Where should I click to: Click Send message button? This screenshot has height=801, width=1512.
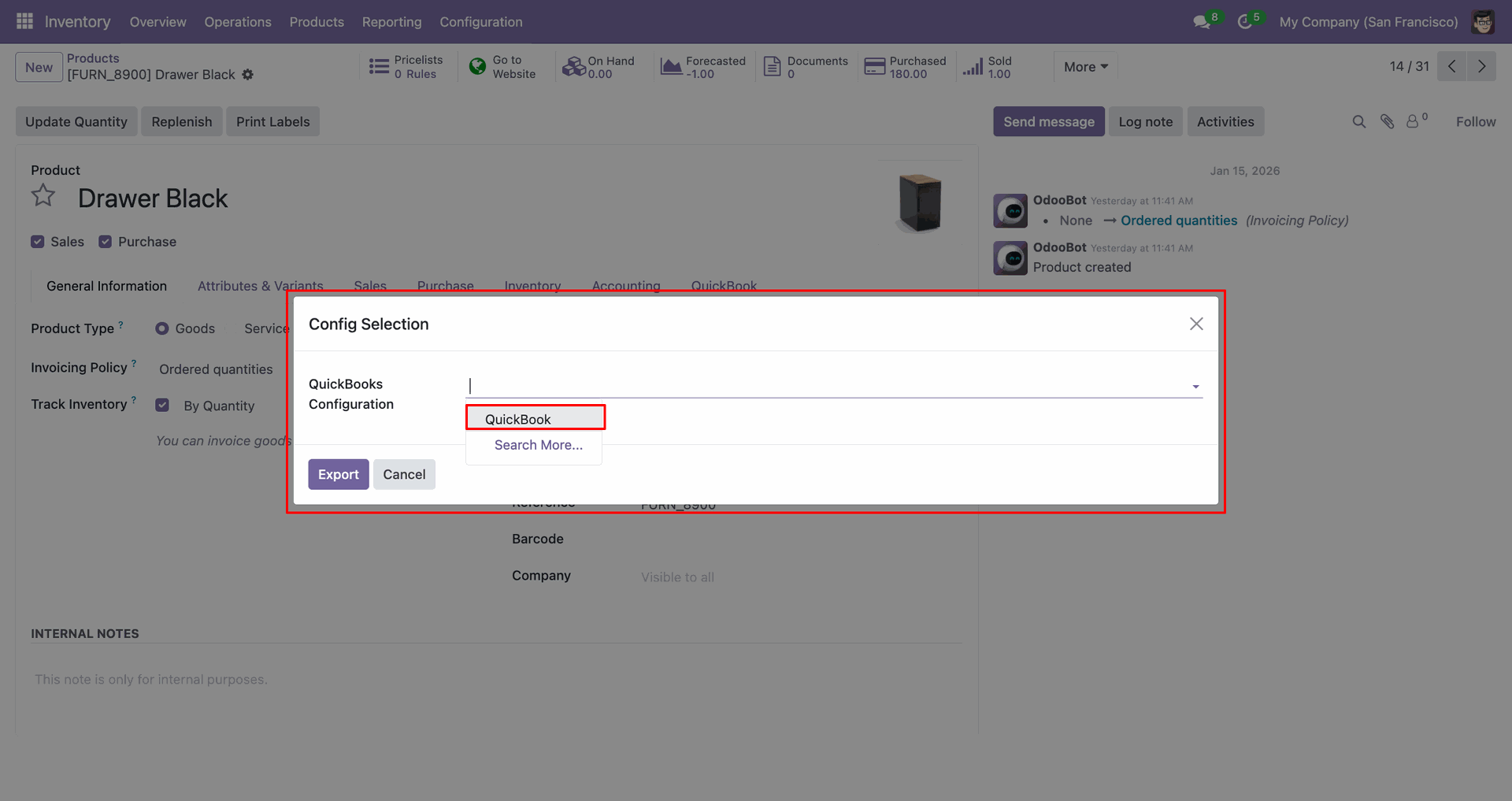click(1049, 121)
